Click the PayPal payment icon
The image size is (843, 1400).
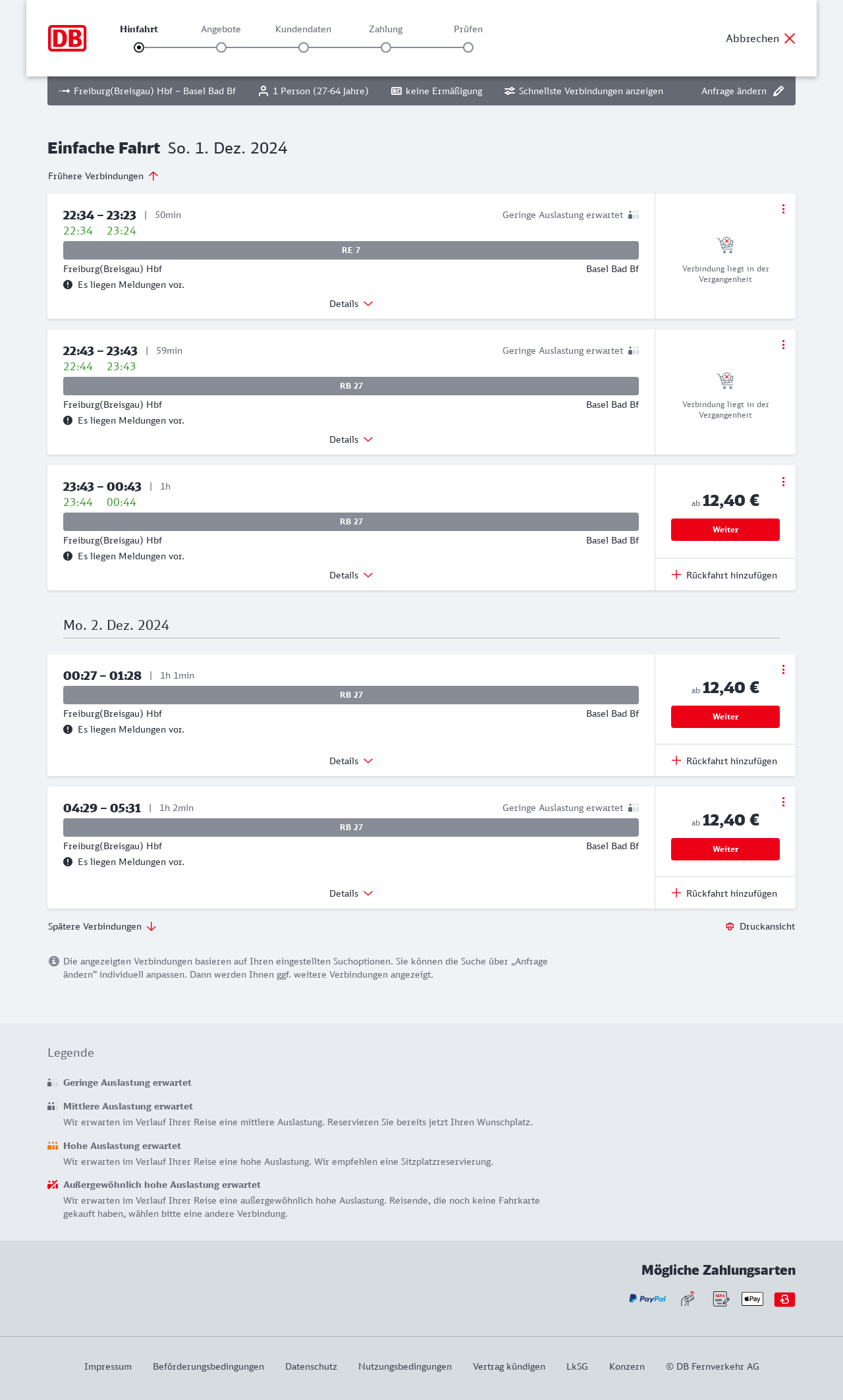click(x=647, y=1299)
